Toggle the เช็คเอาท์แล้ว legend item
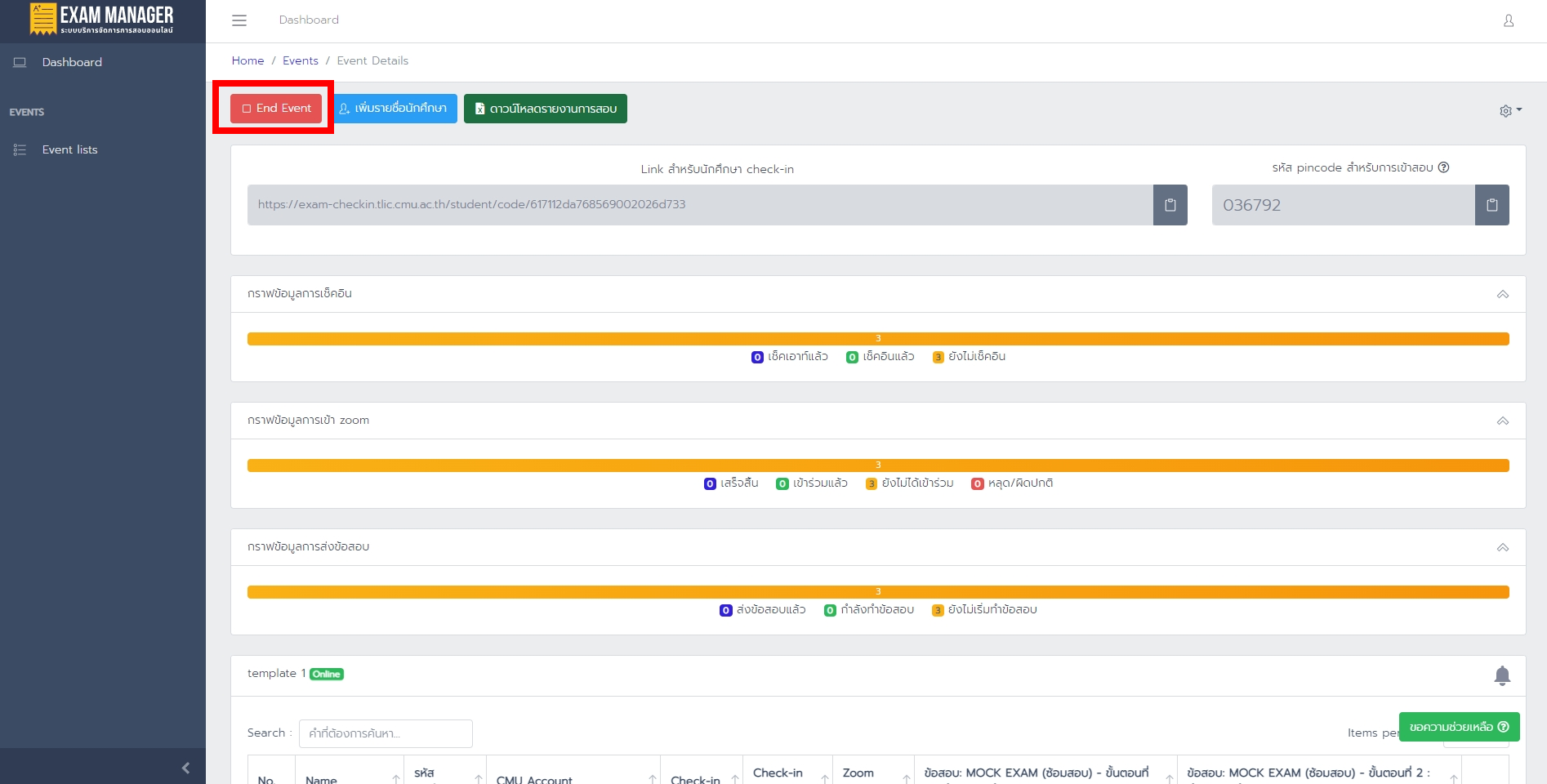Image resolution: width=1547 pixels, height=784 pixels. (790, 357)
